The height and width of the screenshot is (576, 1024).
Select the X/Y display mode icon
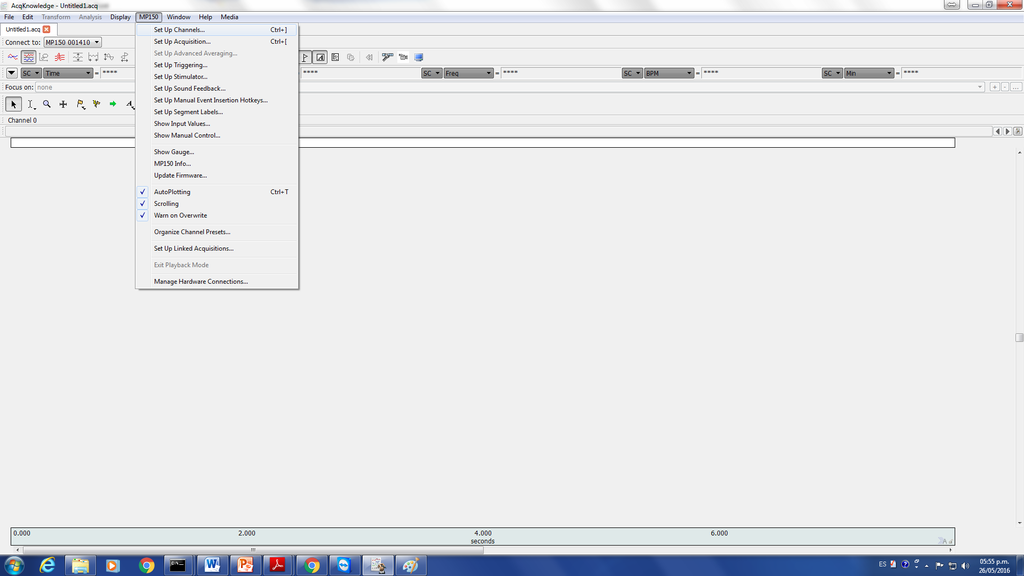(44, 57)
